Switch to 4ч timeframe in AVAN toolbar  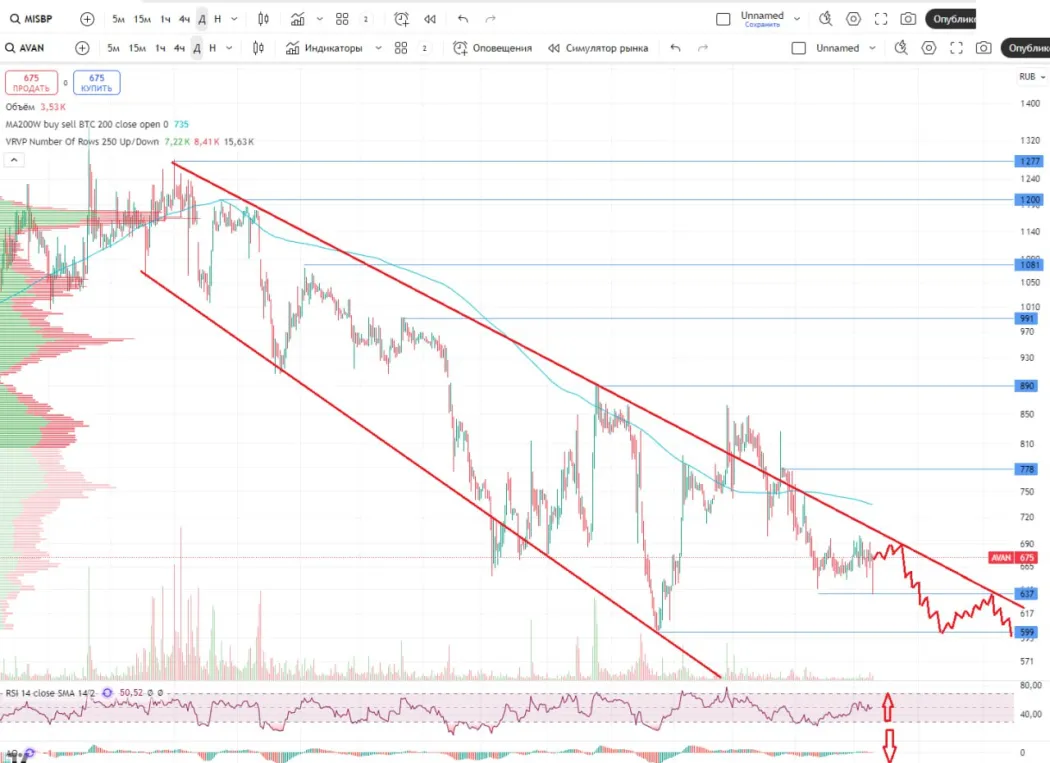pos(179,48)
